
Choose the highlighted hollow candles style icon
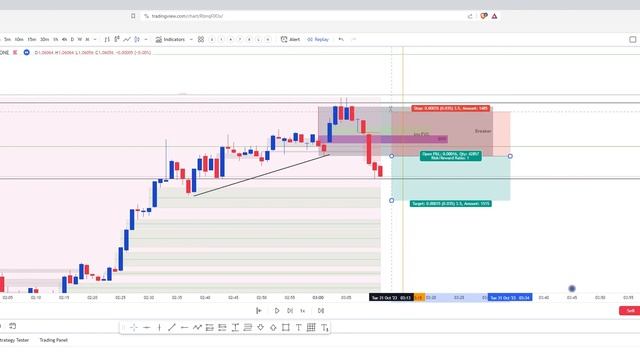(x=137, y=40)
